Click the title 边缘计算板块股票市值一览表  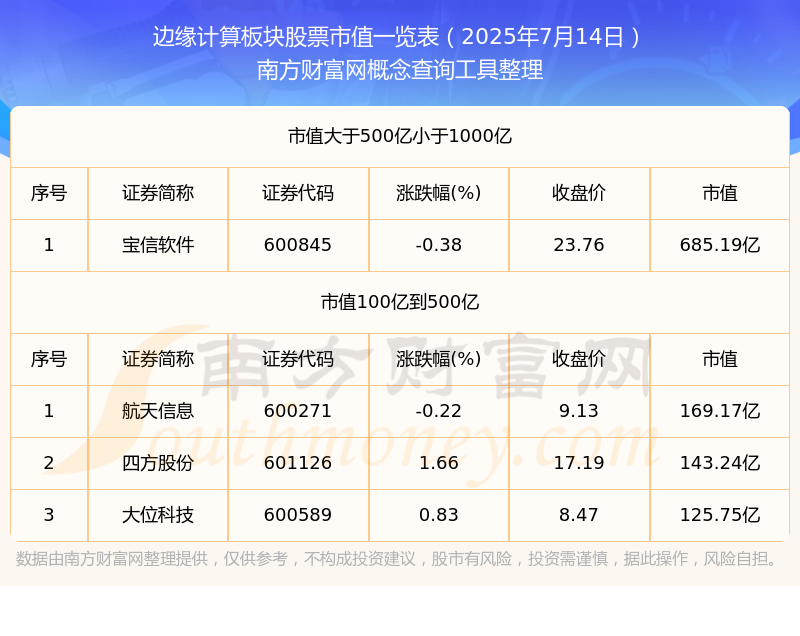(x=296, y=37)
